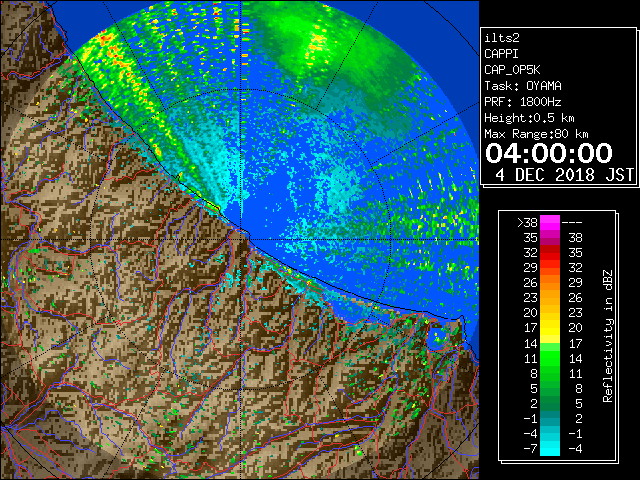Click the 'PRF: 1800Hz' line
The height and width of the screenshot is (480, 640).
pyautogui.click(x=523, y=102)
